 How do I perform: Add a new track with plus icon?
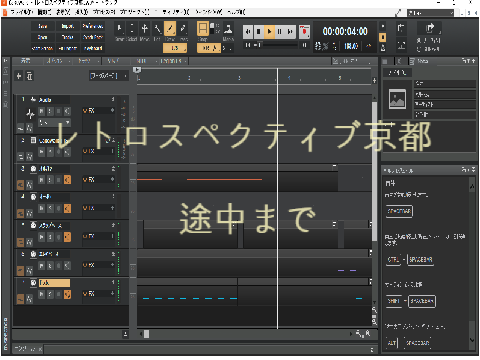pyautogui.click(x=19, y=76)
